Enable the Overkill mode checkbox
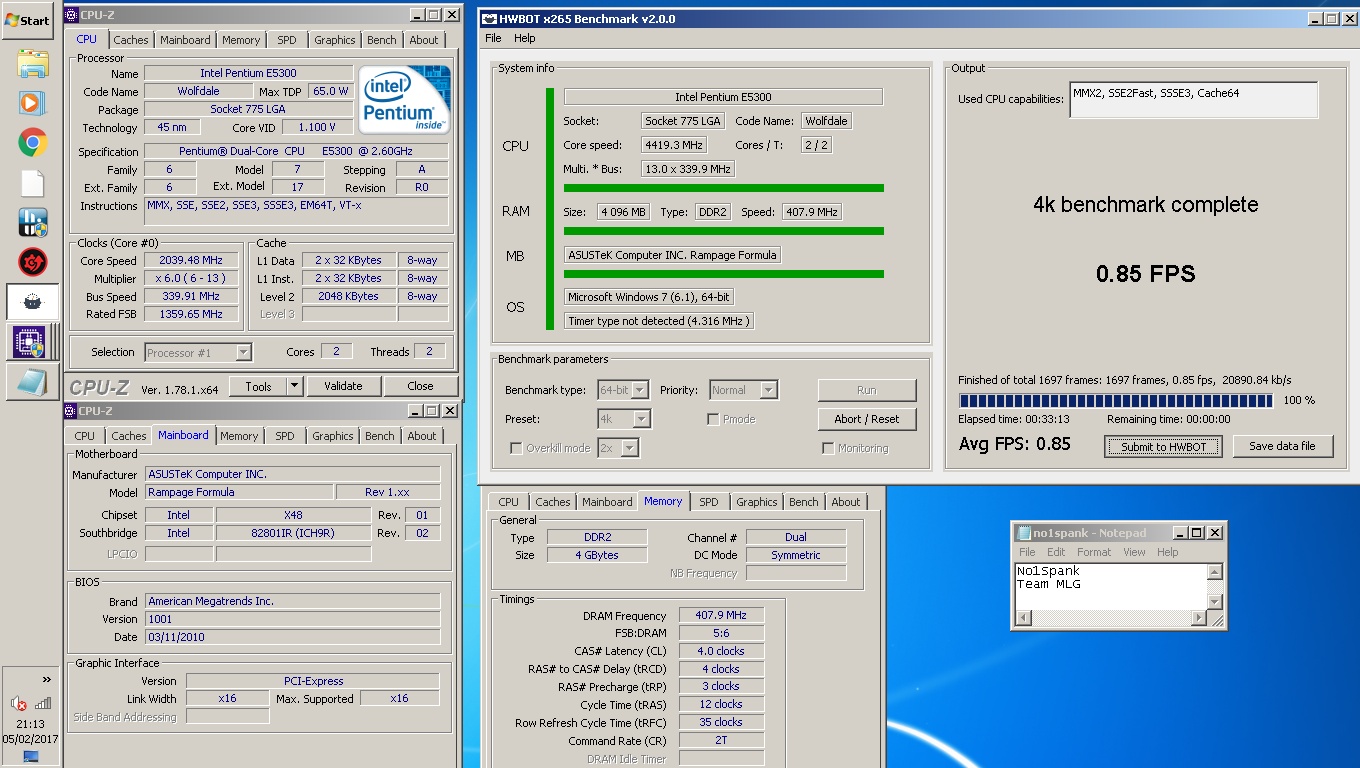Image resolution: width=1360 pixels, height=768 pixels. click(x=516, y=448)
